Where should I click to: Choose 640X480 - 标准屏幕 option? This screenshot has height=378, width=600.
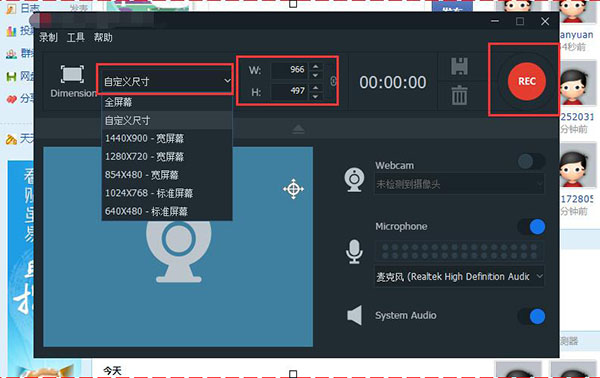coord(167,211)
